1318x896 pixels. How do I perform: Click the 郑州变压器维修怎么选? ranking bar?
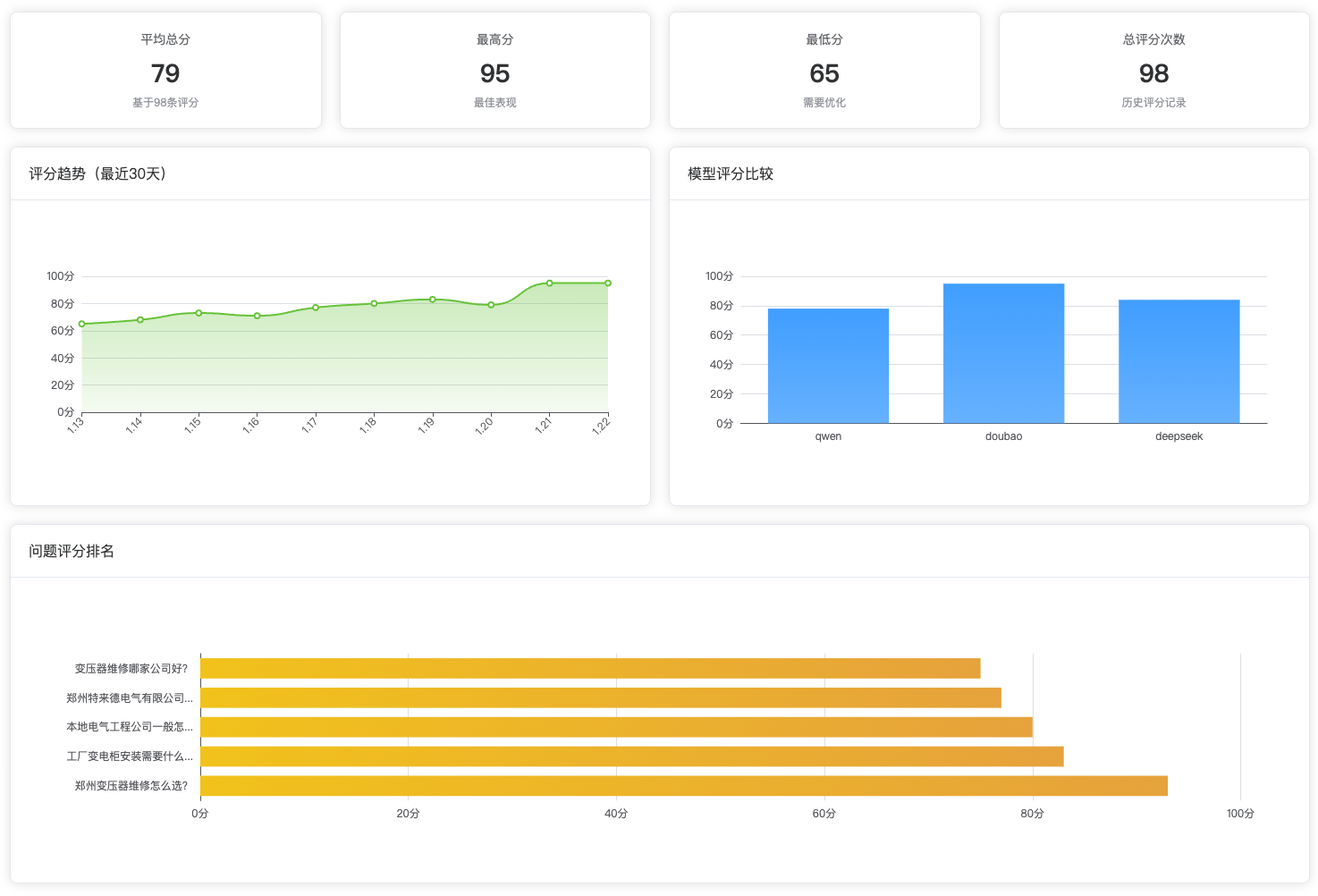[683, 786]
